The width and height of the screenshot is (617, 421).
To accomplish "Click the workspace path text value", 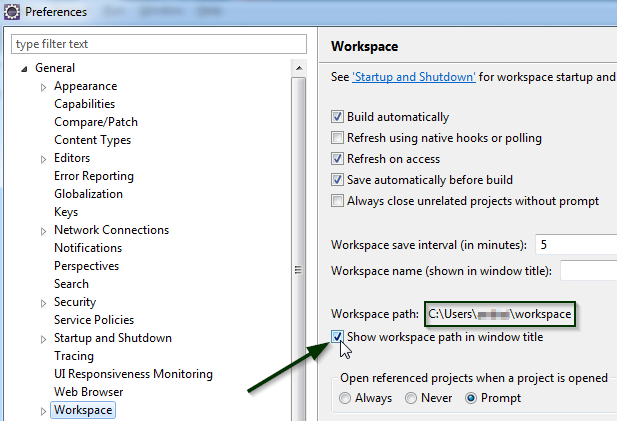I will coord(500,314).
